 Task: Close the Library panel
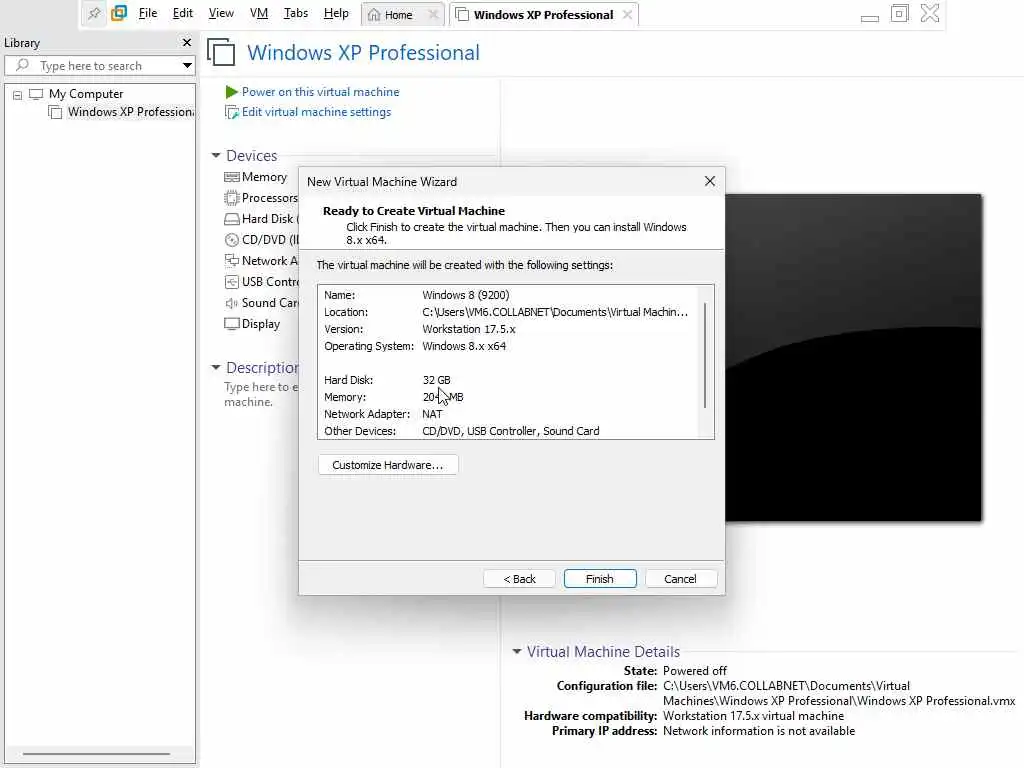187,42
